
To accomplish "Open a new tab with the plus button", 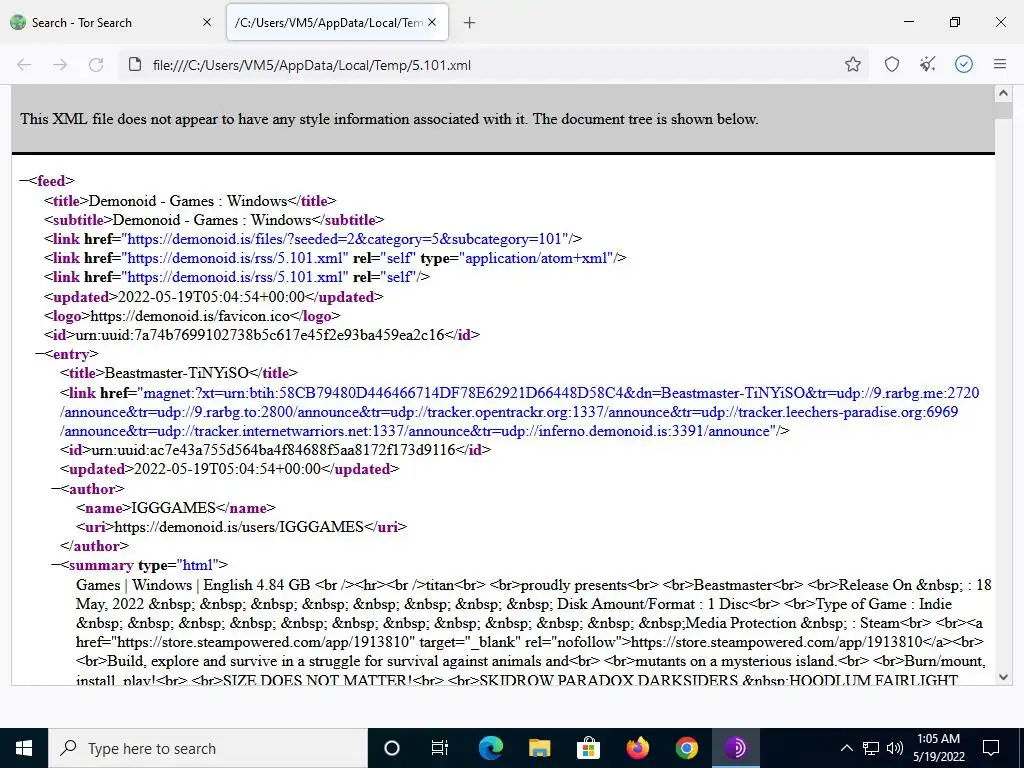I will coord(470,23).
